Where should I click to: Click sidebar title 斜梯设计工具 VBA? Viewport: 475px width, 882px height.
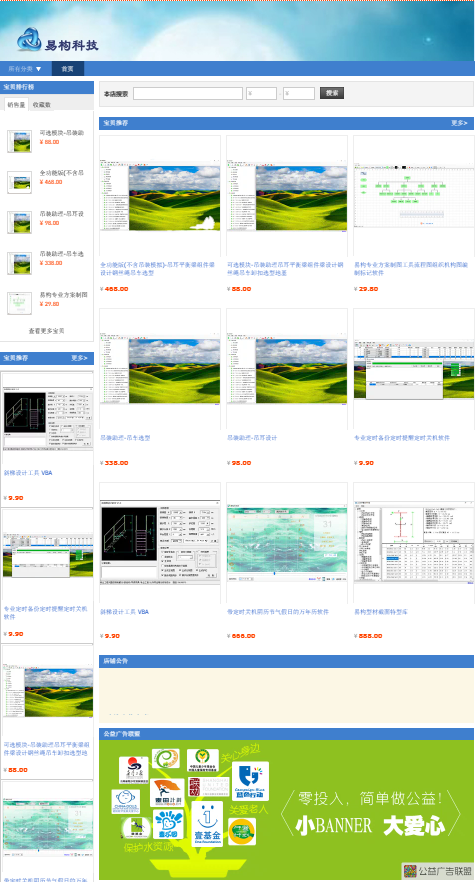[x=28, y=473]
